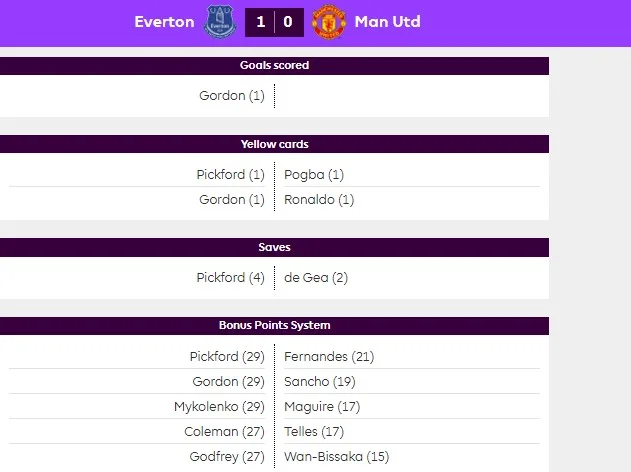Open Maguire (17) bonus points entry
Screen dimensions: 631x472
click(322, 406)
